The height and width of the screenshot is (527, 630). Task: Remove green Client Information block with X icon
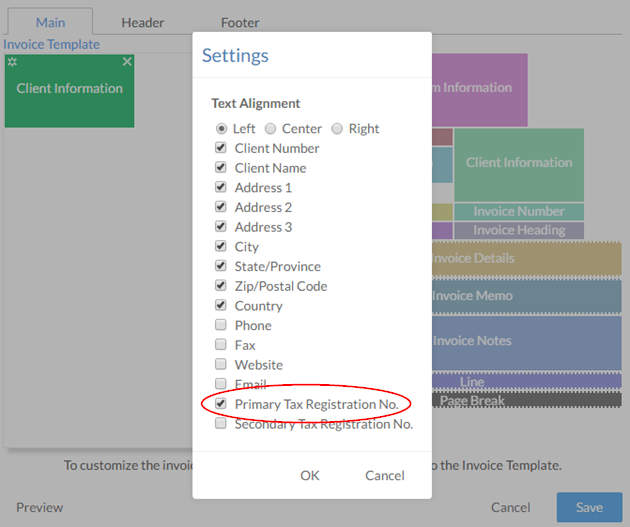click(127, 62)
